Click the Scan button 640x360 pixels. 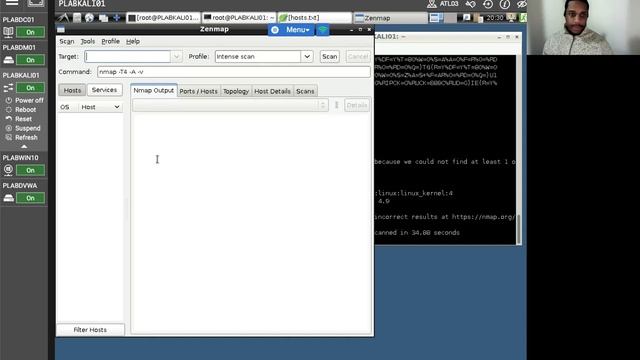[329, 56]
